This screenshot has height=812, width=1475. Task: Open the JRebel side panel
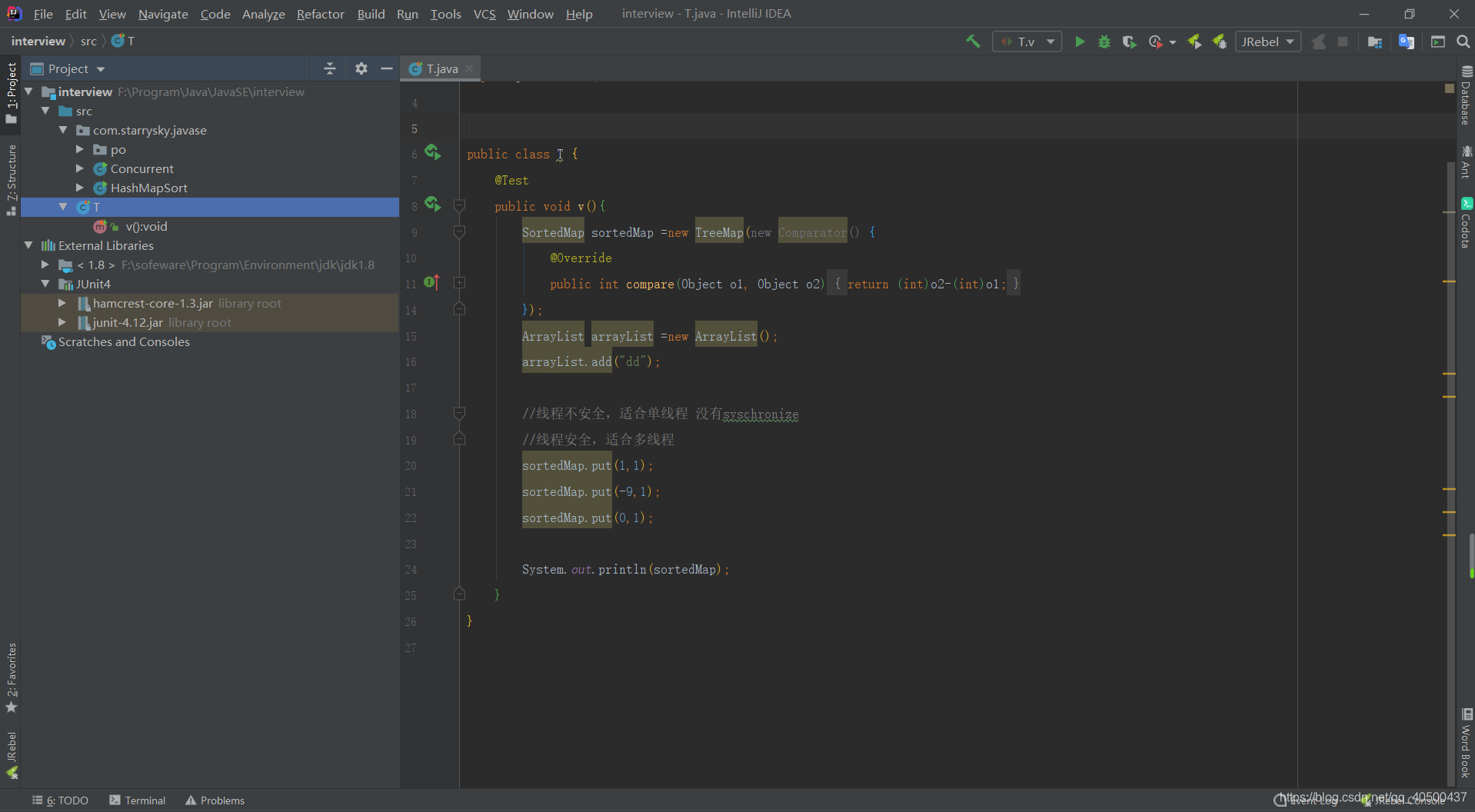coord(11,756)
